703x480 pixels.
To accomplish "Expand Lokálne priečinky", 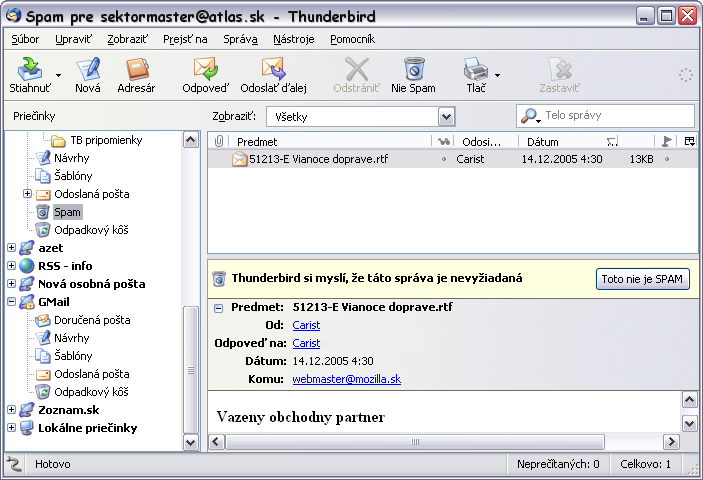I will pos(12,428).
